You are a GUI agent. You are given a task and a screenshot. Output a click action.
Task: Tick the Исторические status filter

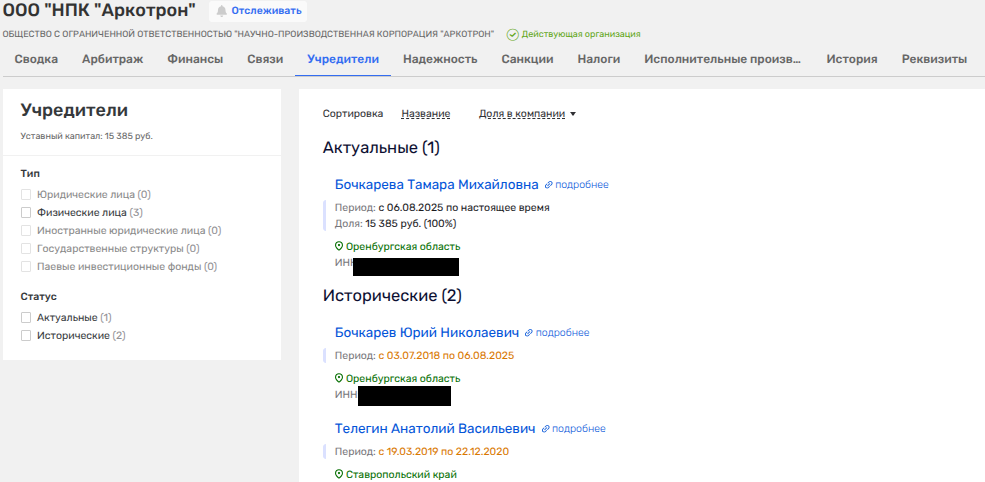(27, 335)
